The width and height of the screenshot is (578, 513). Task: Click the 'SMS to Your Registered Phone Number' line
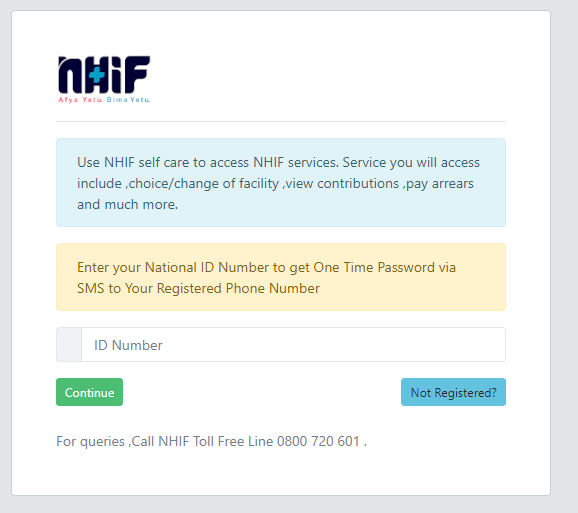pos(198,289)
